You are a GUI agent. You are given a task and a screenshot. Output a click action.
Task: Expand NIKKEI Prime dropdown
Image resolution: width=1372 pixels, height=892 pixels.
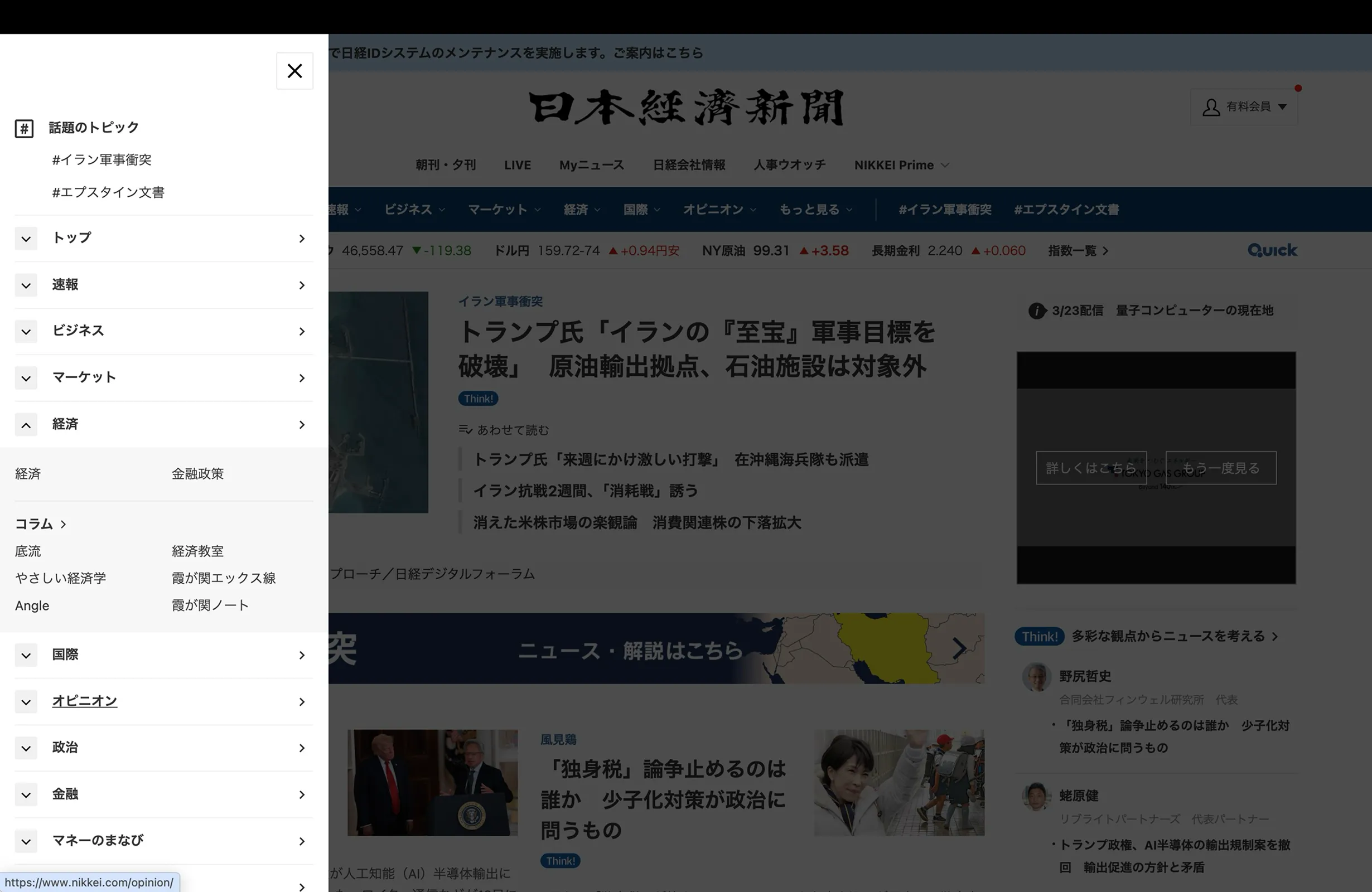902,166
